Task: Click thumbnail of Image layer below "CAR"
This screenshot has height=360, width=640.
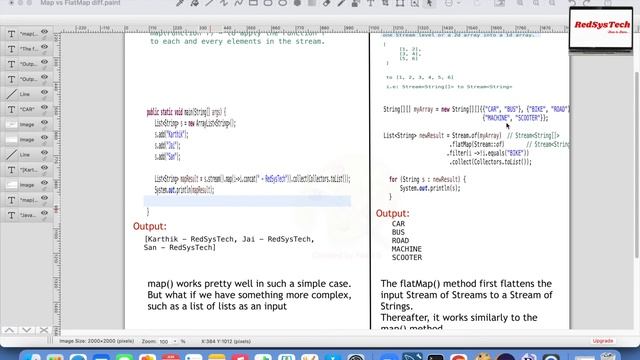Action: (11, 124)
